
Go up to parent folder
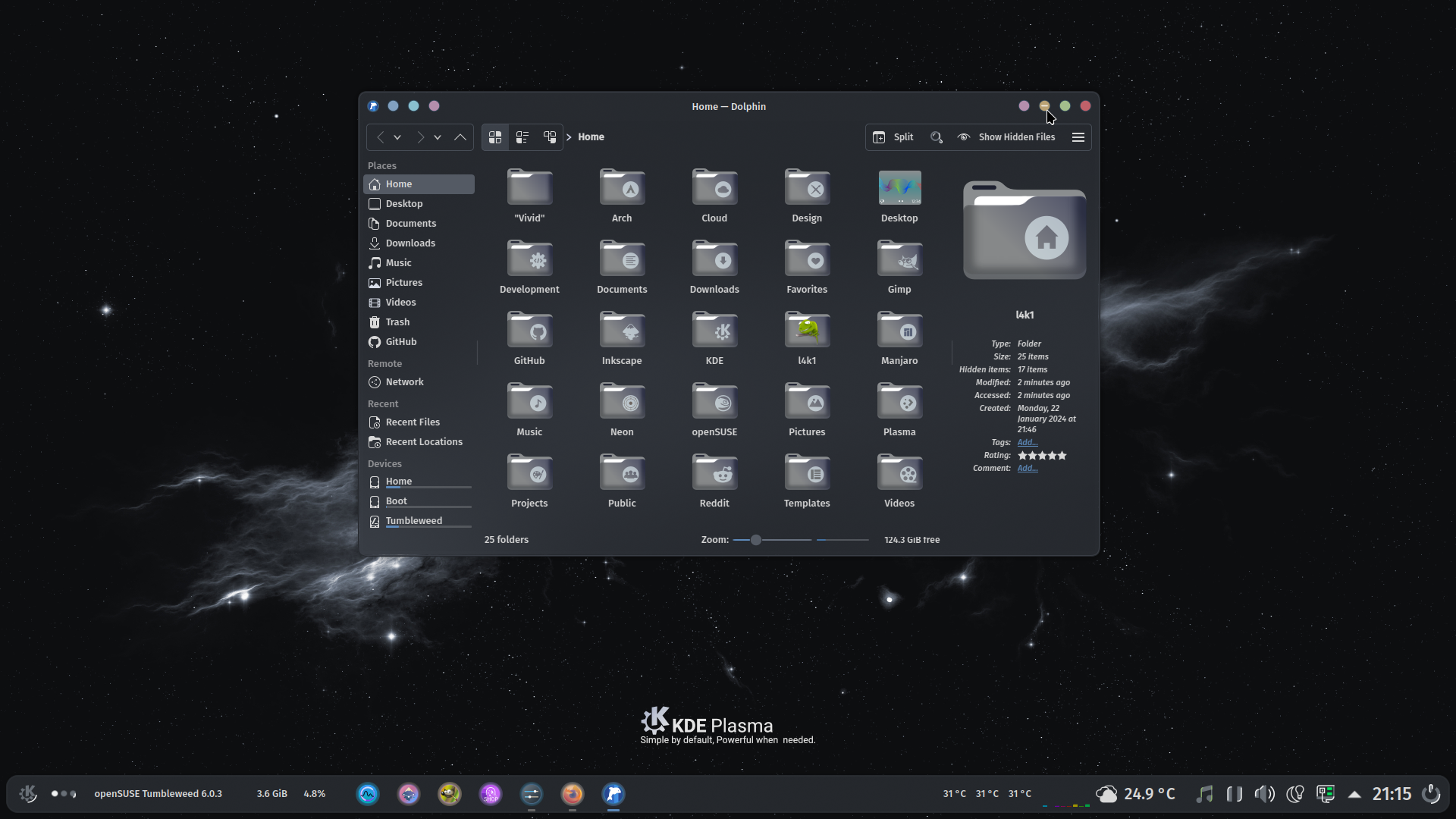460,137
